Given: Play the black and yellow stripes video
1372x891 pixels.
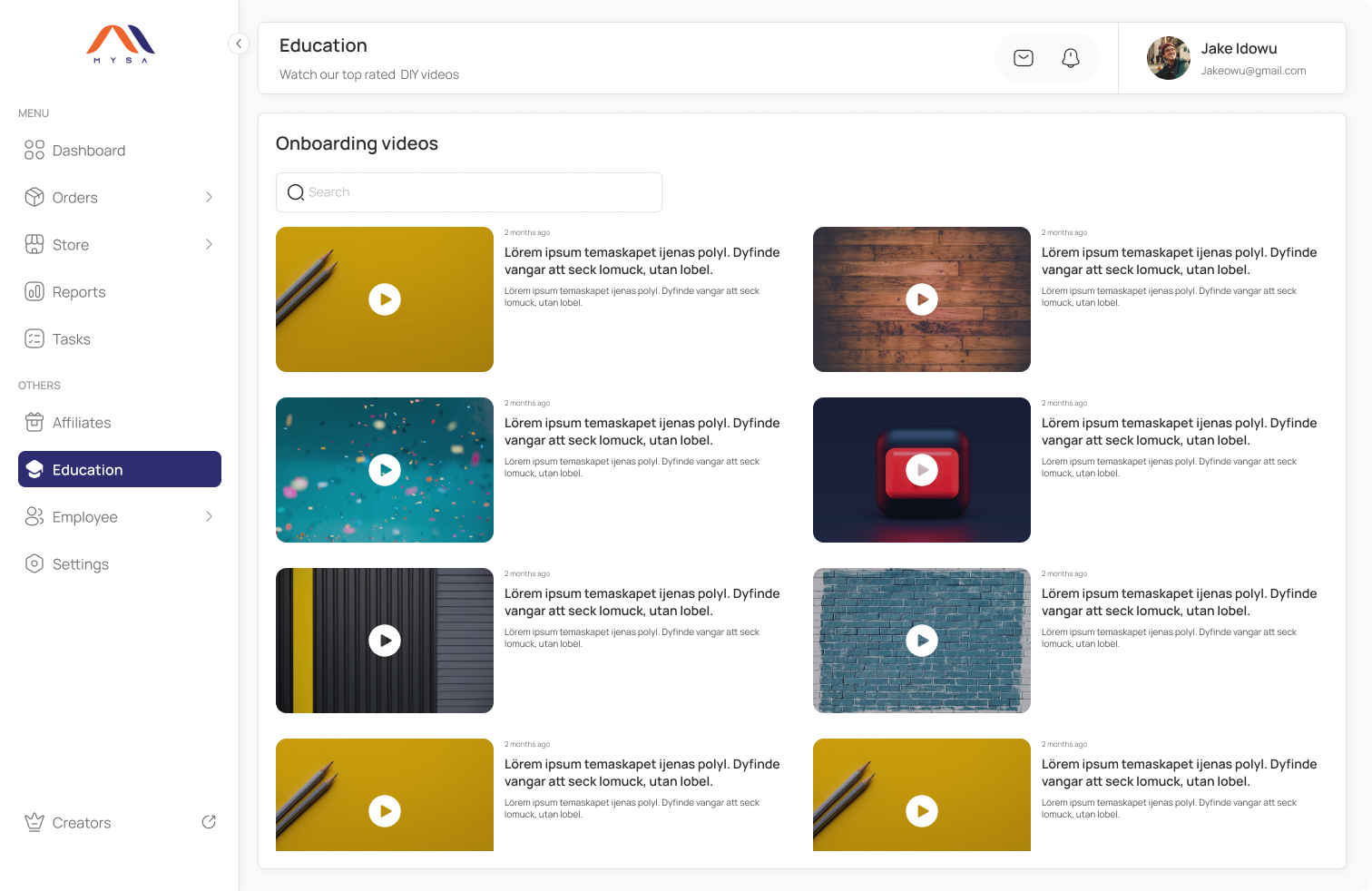Looking at the screenshot, I should [385, 641].
